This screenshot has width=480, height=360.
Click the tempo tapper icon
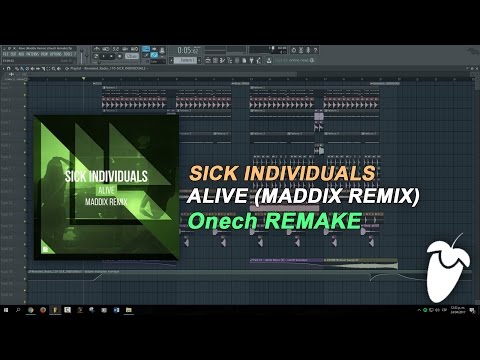(258, 60)
